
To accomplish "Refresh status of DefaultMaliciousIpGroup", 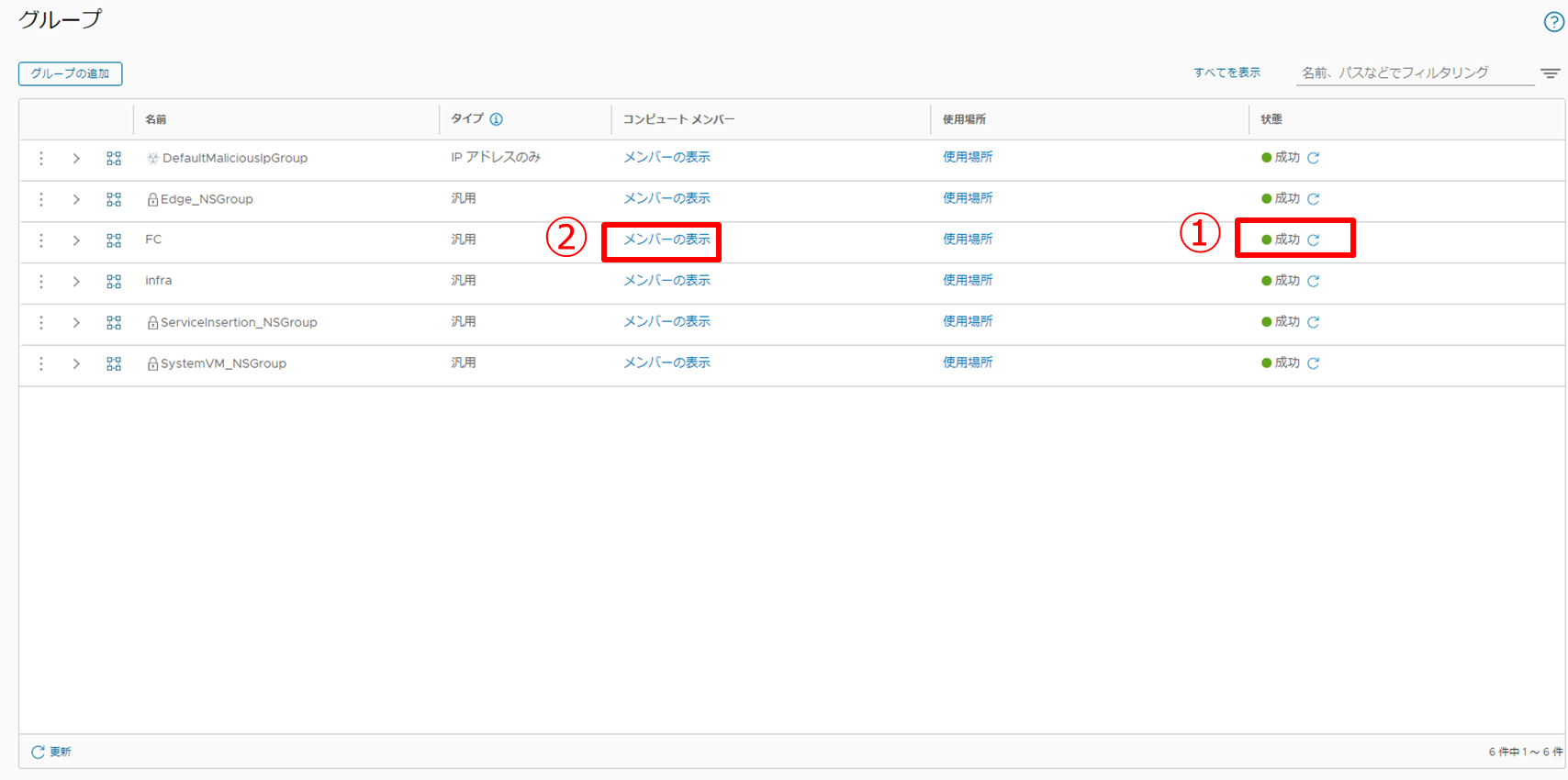I will pos(1314,158).
